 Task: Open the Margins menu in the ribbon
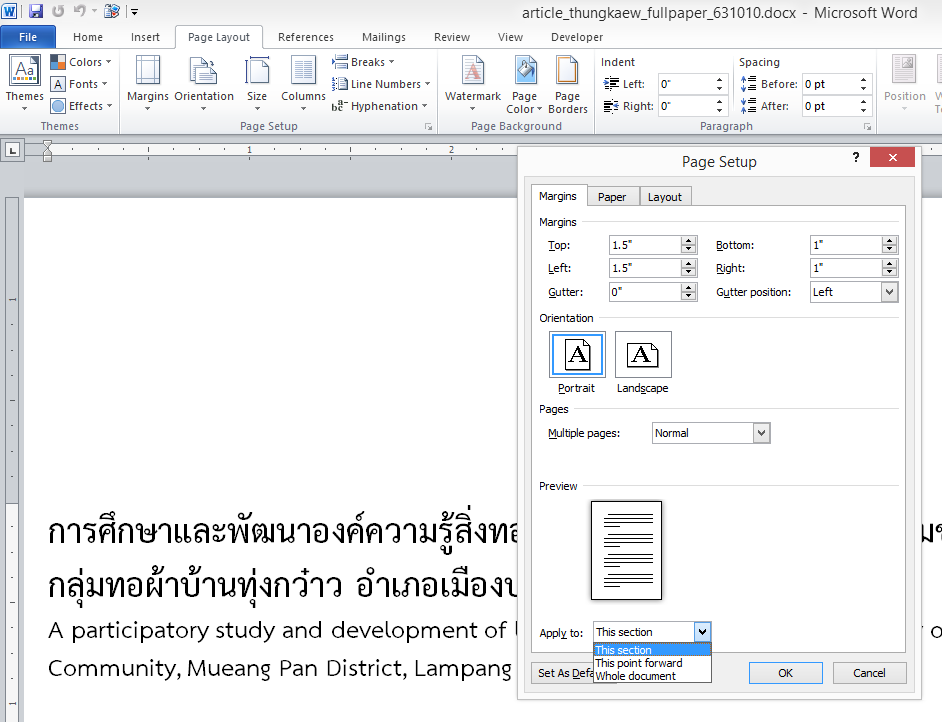[147, 80]
